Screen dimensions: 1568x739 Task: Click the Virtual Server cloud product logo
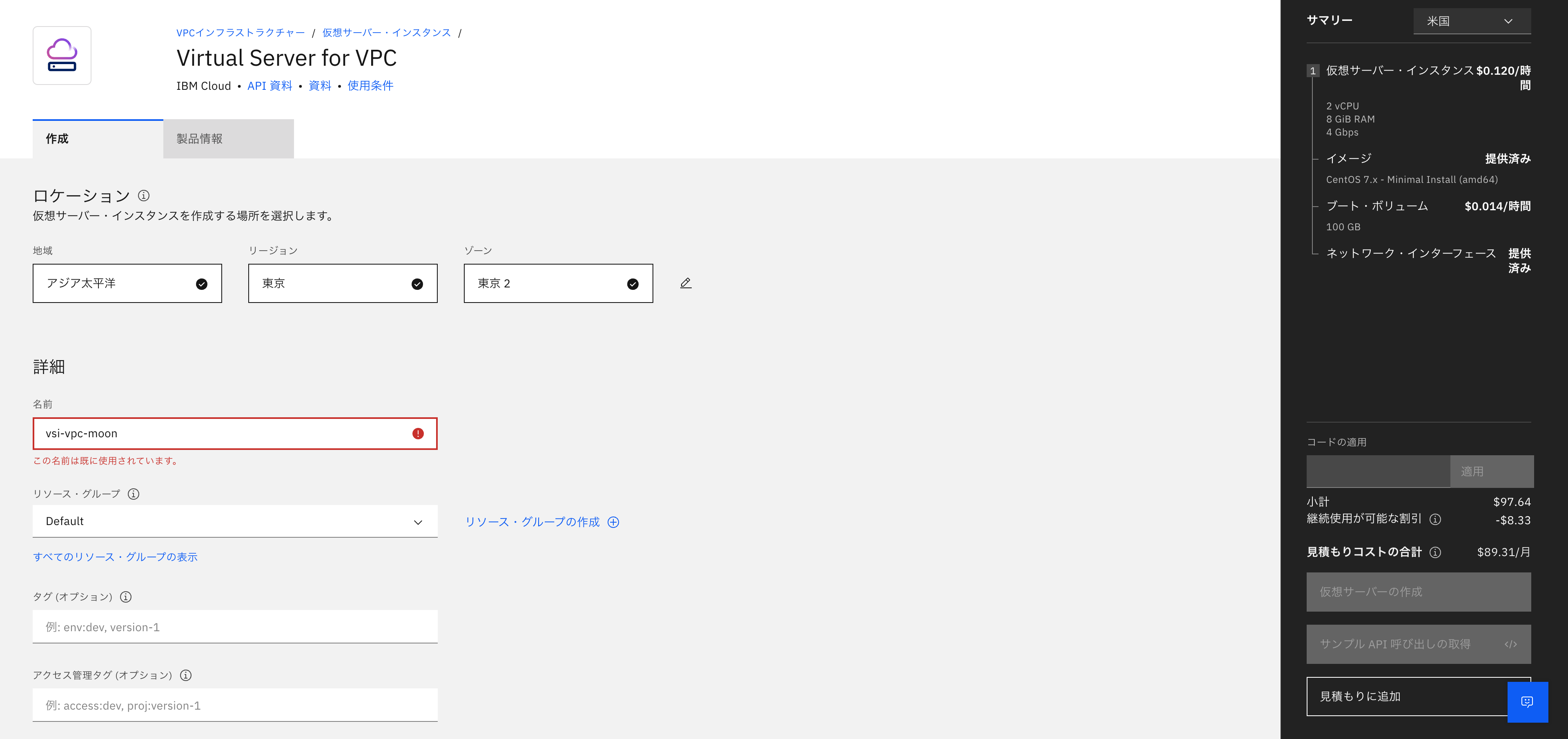coord(62,56)
